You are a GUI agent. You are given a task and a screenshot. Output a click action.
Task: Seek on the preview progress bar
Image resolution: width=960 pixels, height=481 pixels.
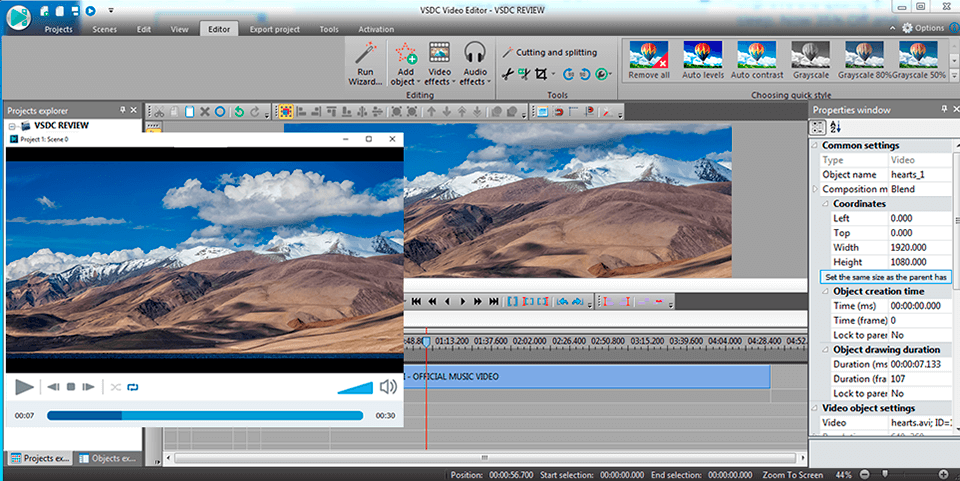[x=205, y=416]
